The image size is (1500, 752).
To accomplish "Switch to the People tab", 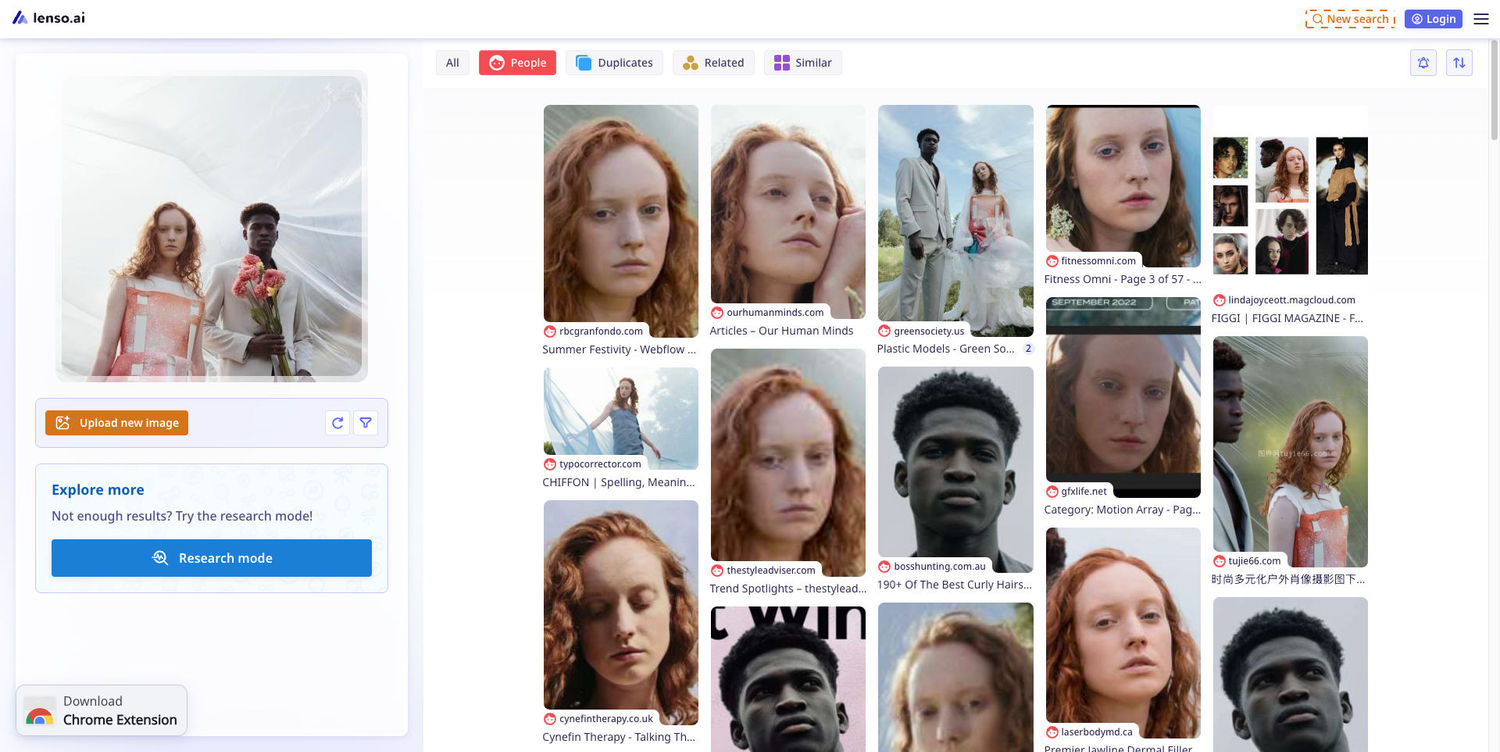I will point(517,63).
